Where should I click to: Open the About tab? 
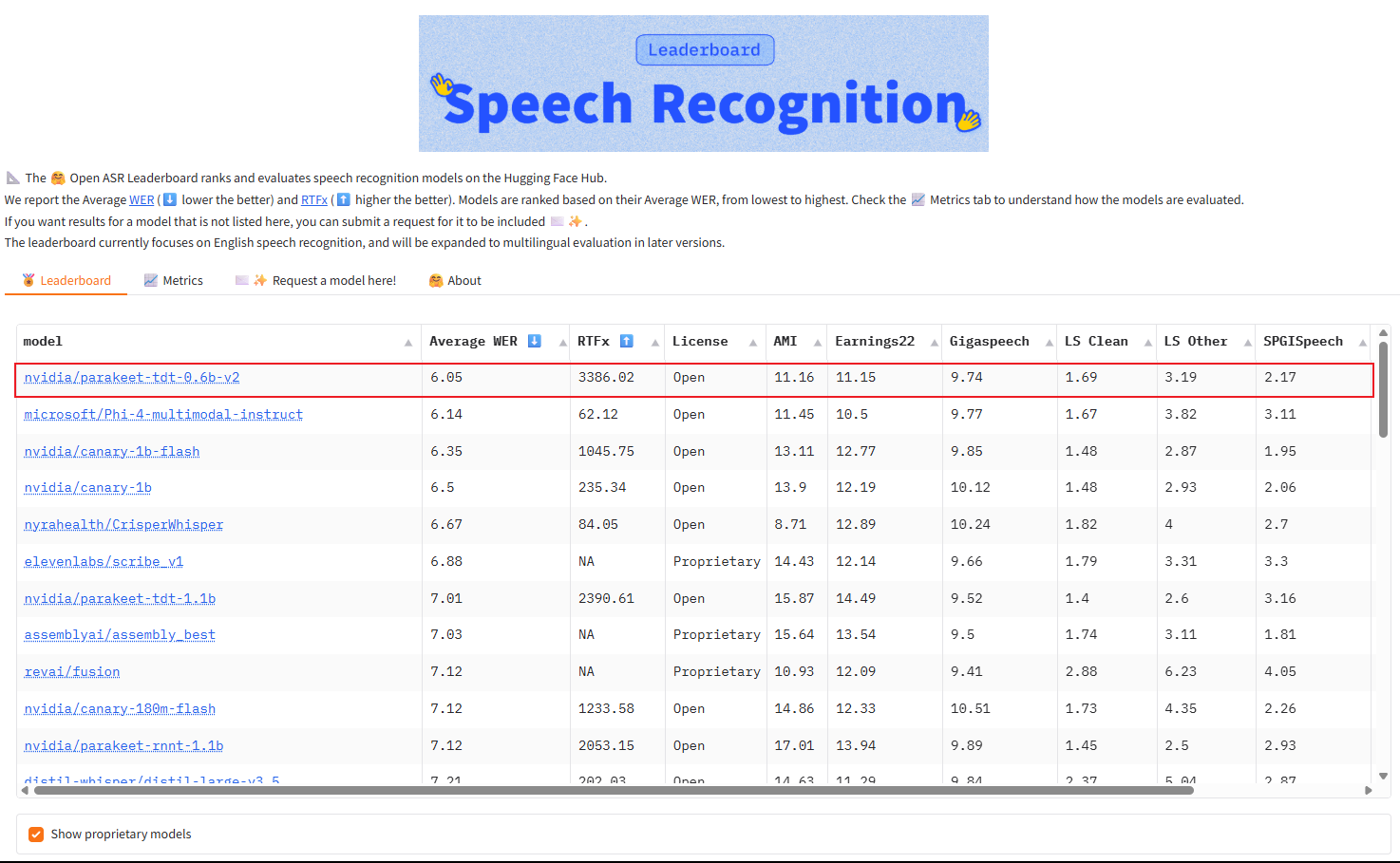[x=455, y=280]
